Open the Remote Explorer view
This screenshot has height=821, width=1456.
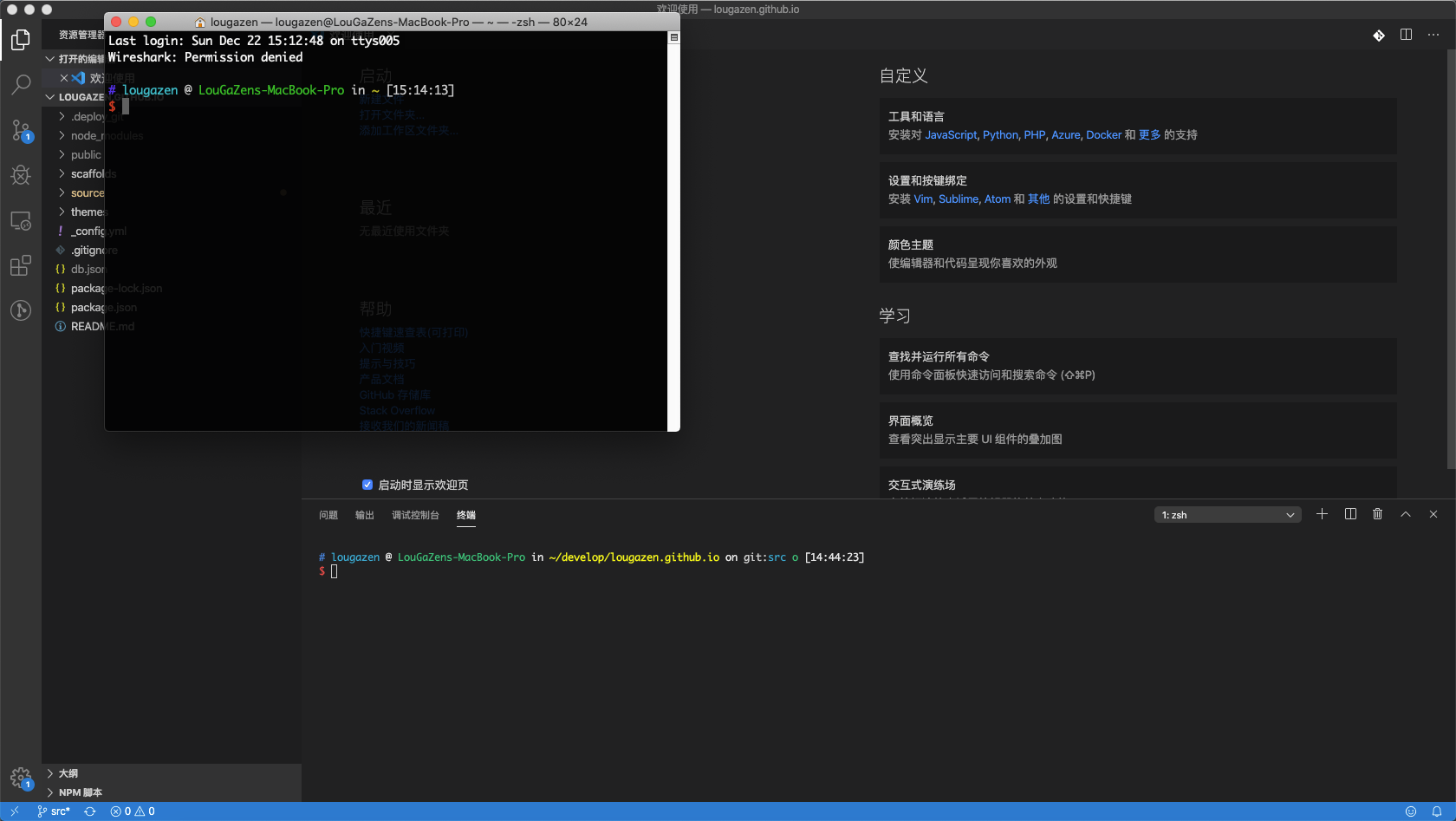click(x=21, y=221)
